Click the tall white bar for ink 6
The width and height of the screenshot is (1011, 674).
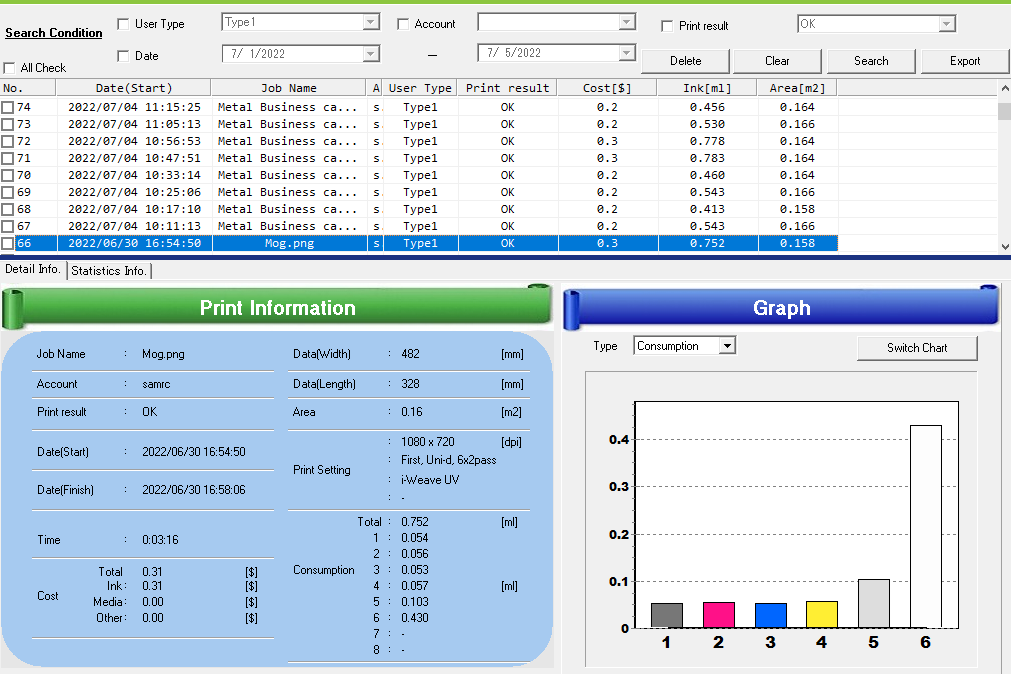click(x=926, y=526)
